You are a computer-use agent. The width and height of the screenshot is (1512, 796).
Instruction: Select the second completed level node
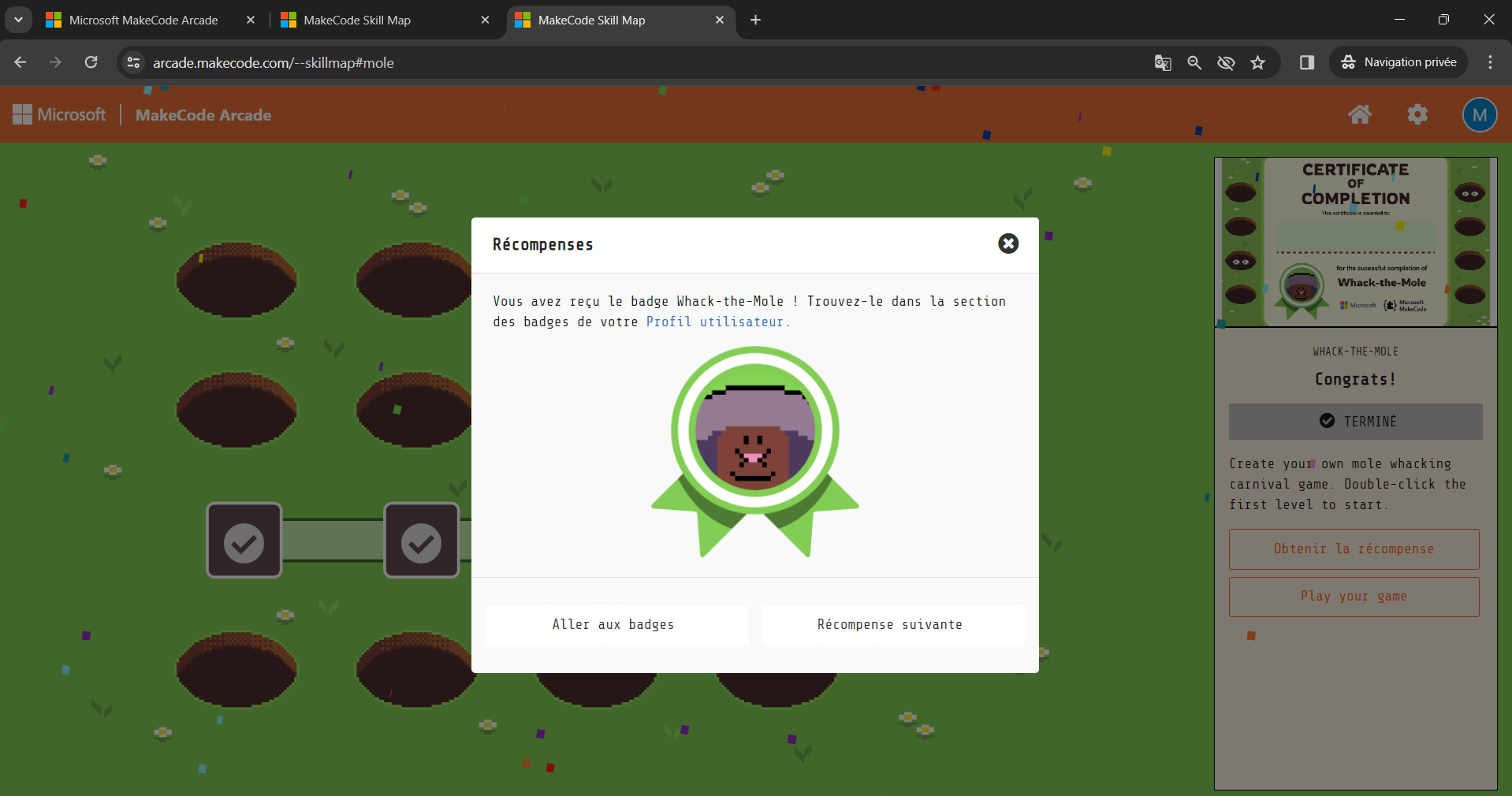(421, 541)
